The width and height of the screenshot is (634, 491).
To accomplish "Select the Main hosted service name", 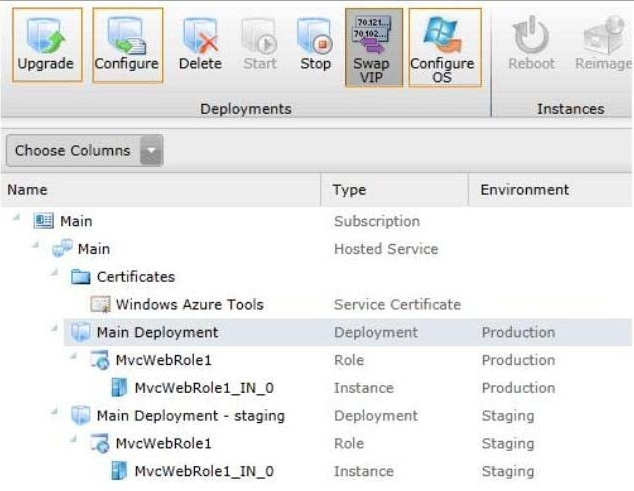I will (x=94, y=249).
